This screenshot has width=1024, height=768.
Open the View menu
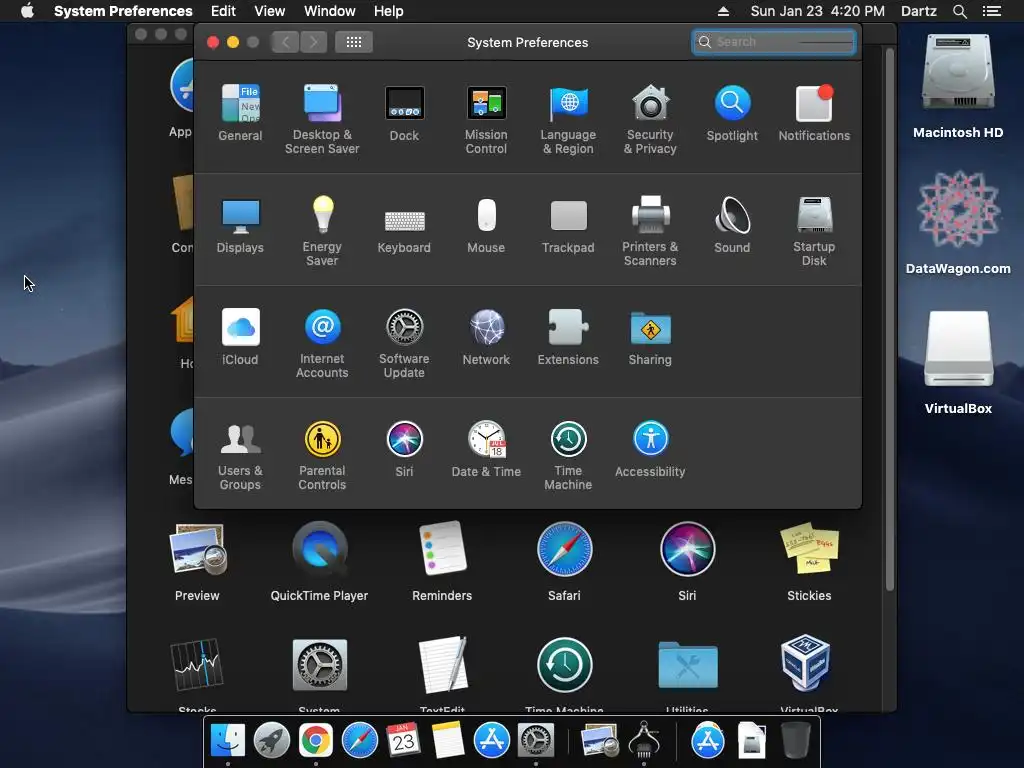pos(270,11)
